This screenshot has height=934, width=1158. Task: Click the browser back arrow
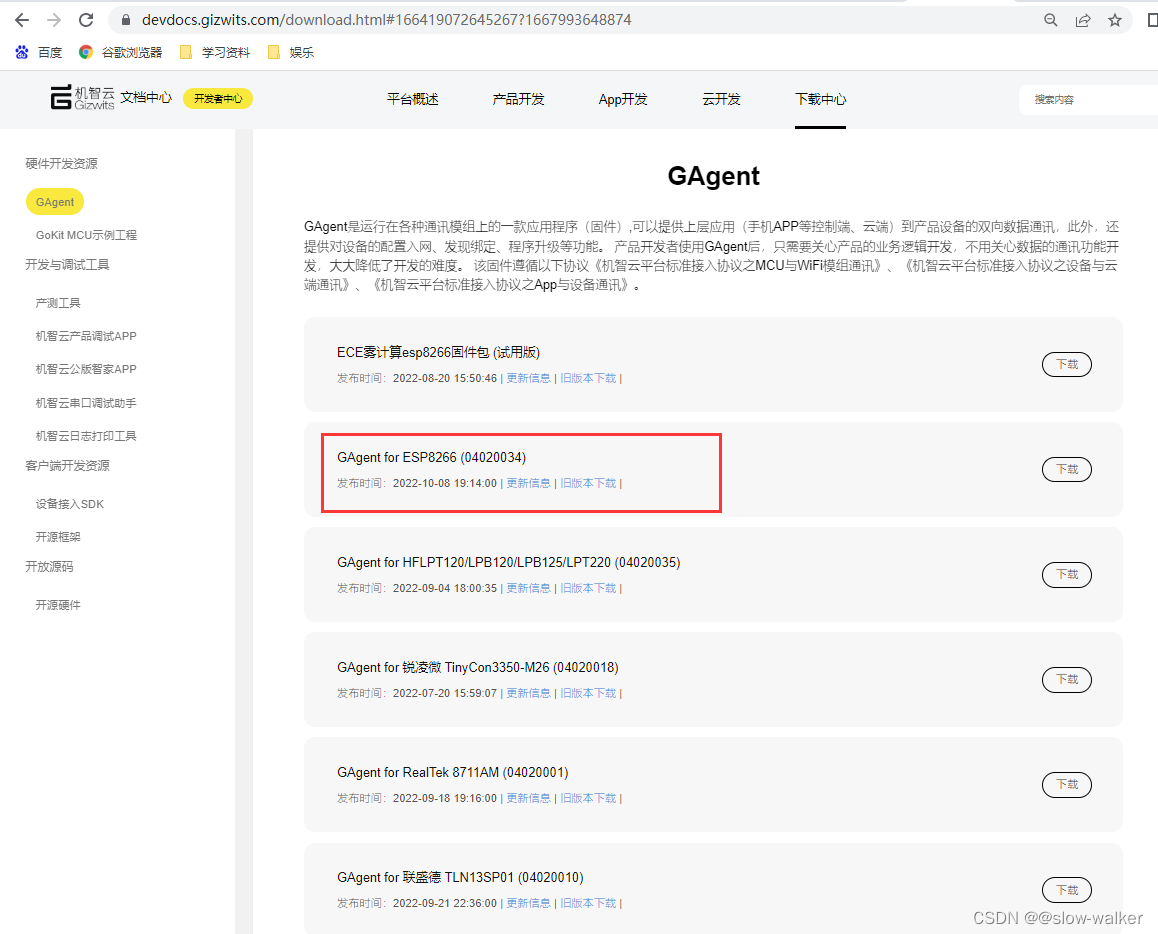tap(22, 20)
